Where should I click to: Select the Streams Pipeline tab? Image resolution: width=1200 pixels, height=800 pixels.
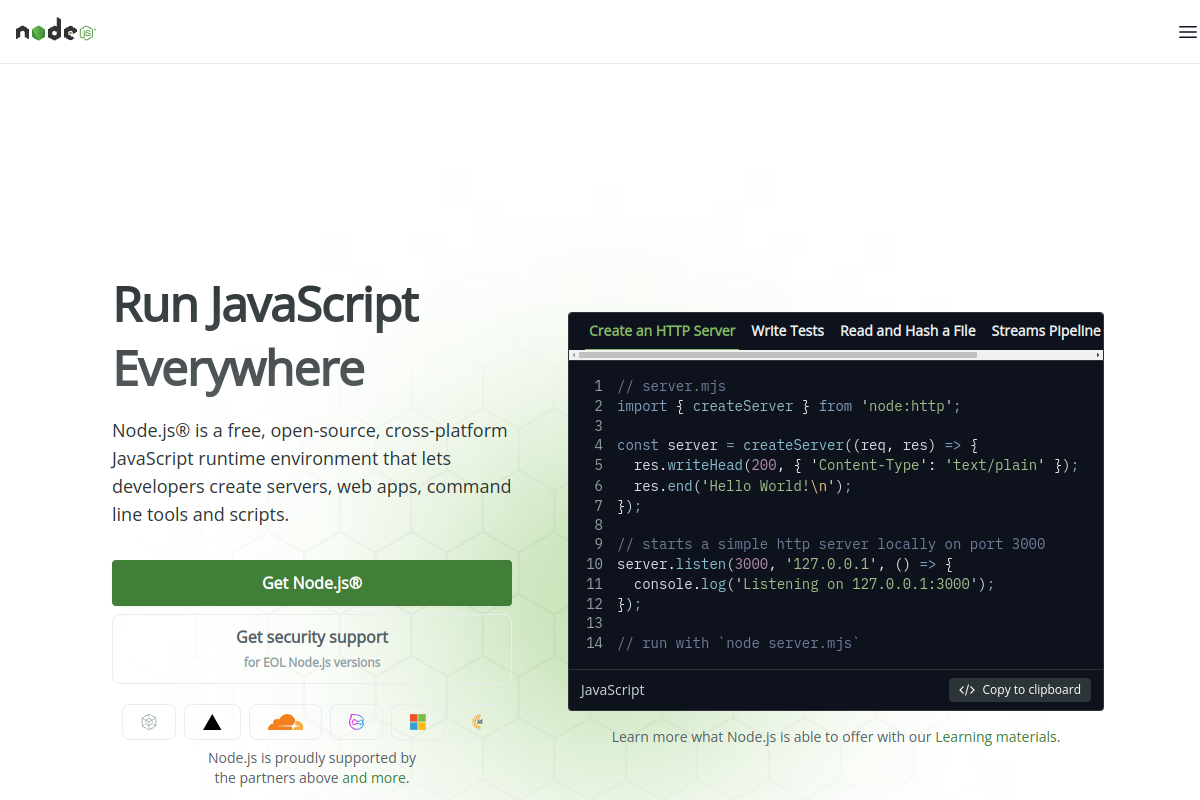(1045, 330)
